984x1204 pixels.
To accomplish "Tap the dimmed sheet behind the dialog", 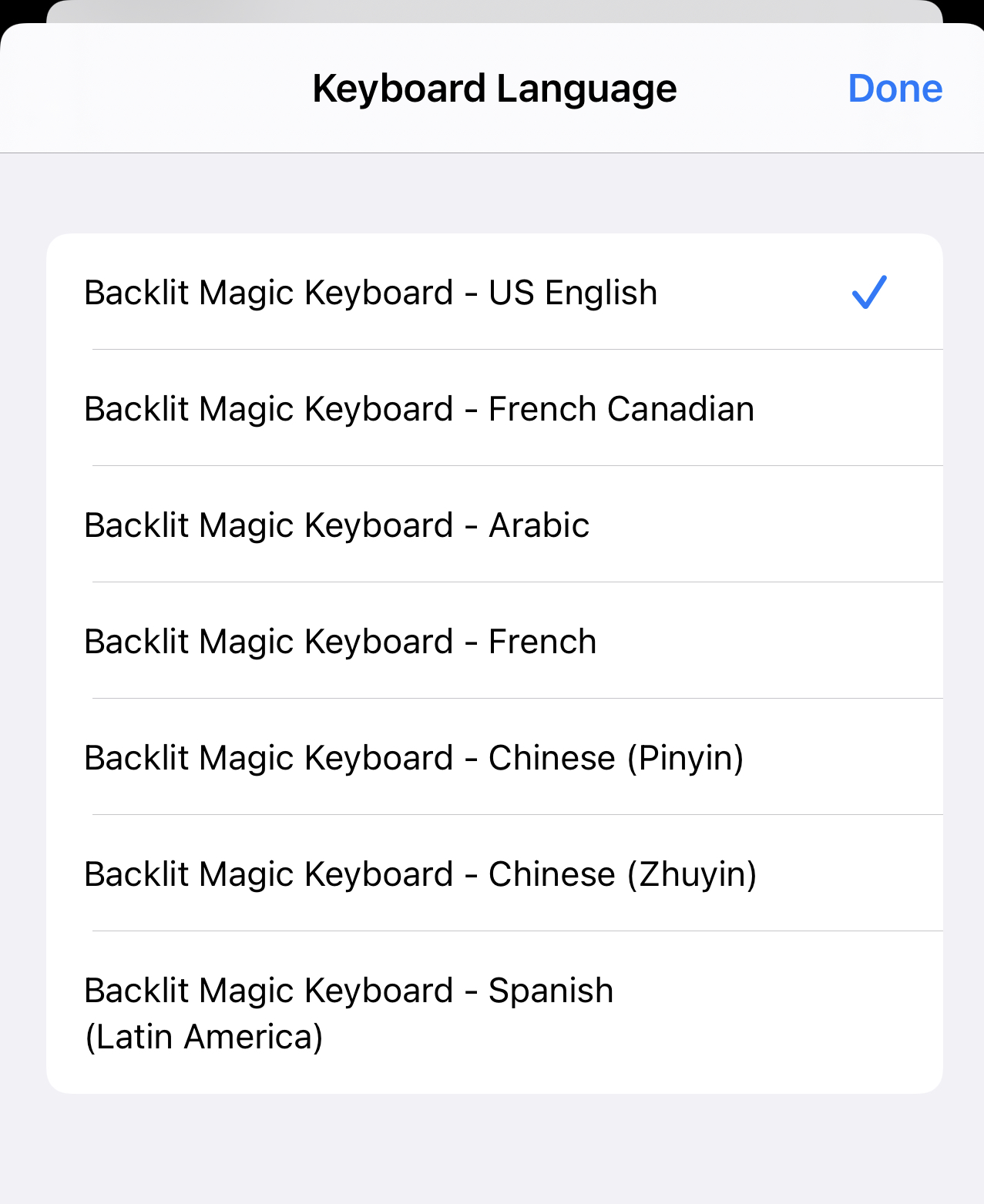I will tap(493, 11).
